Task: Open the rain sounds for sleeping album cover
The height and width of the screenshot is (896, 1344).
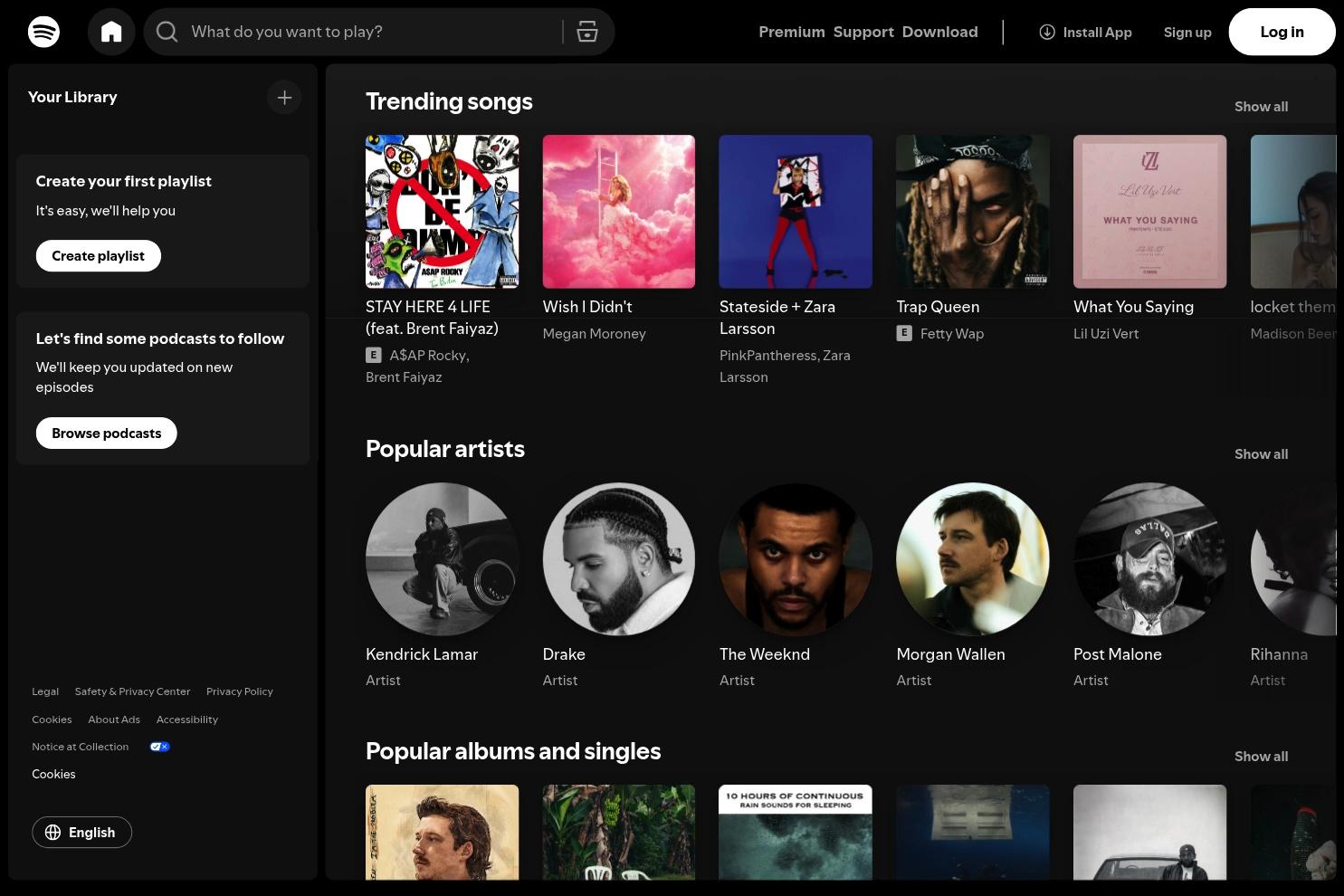Action: pos(796,832)
